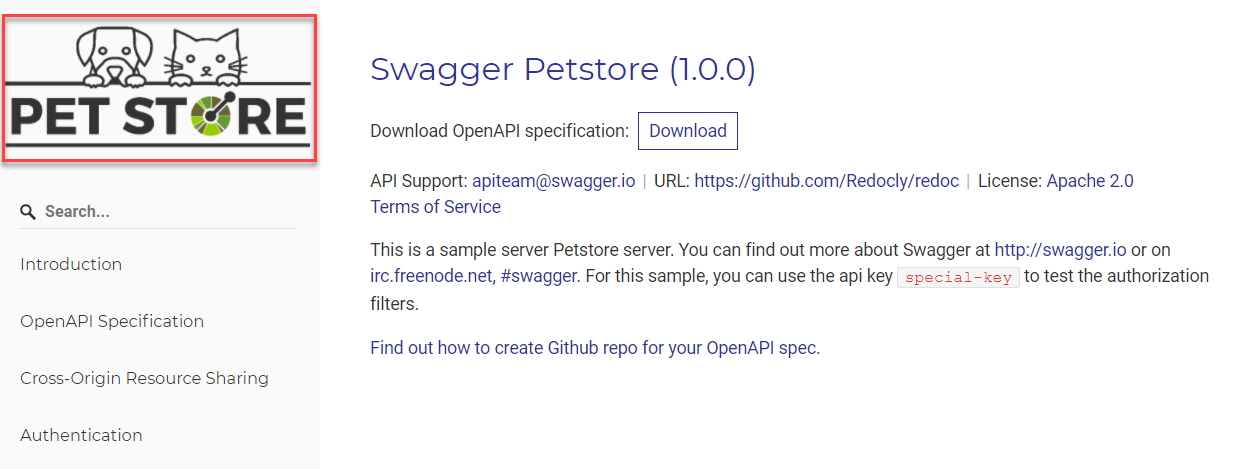This screenshot has height=469, width=1259.
Task: Open the irc.freenode.net link
Action: (x=430, y=275)
